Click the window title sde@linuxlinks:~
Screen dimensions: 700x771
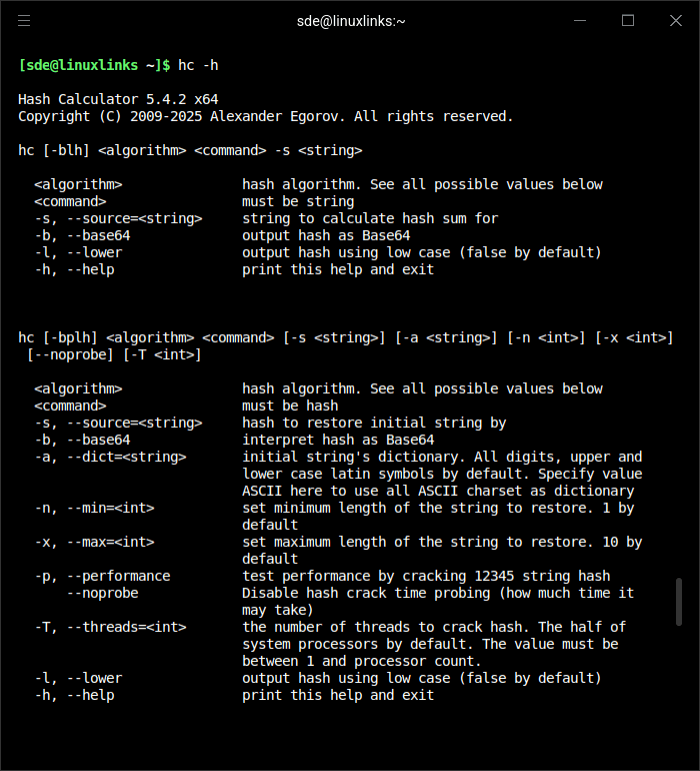tap(351, 21)
